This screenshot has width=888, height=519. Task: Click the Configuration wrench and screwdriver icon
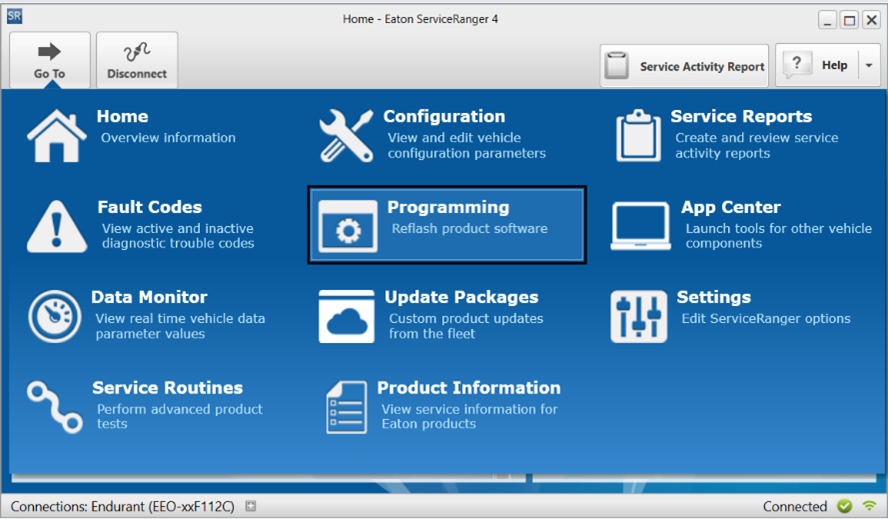346,136
